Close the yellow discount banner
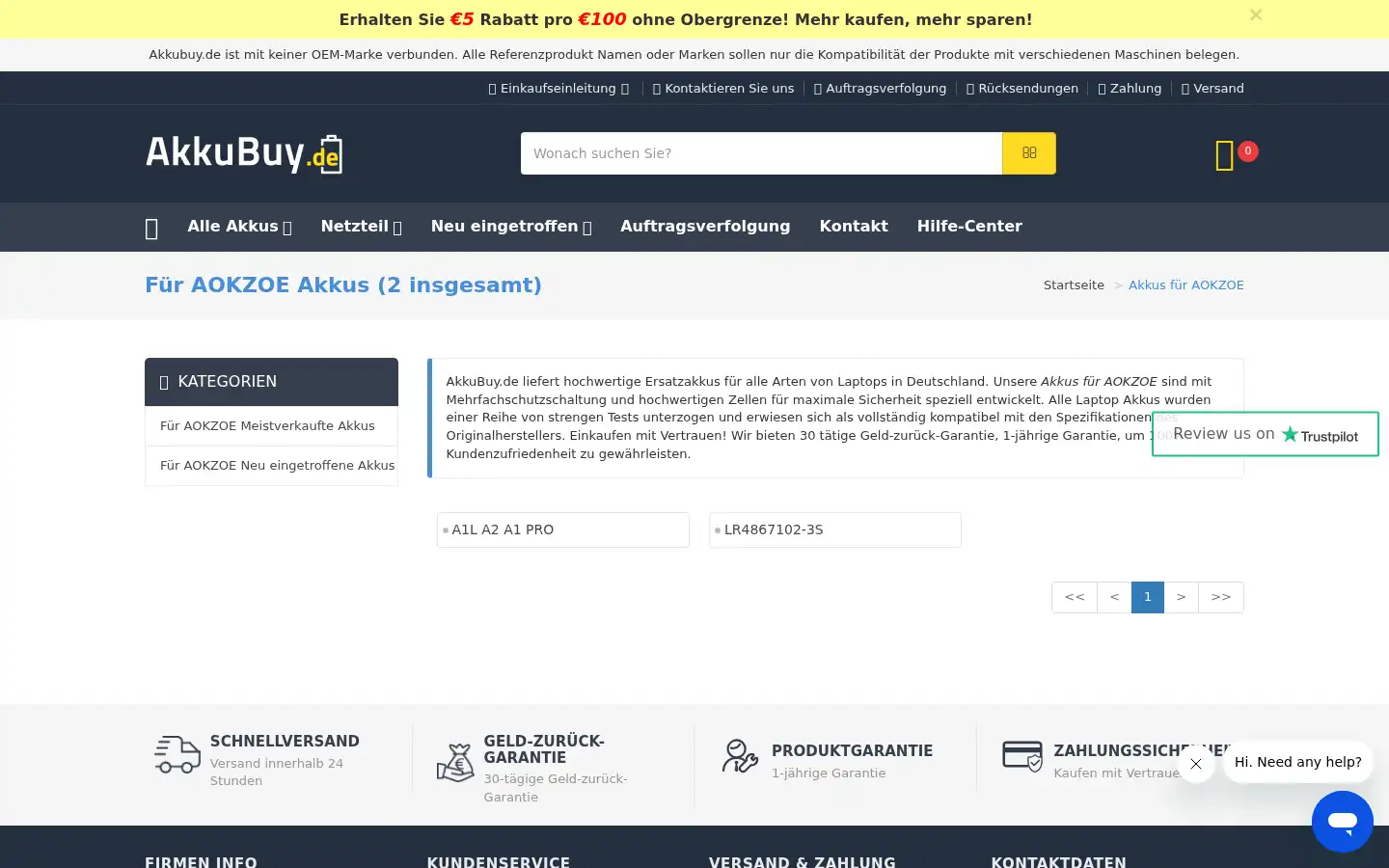 click(x=1255, y=14)
